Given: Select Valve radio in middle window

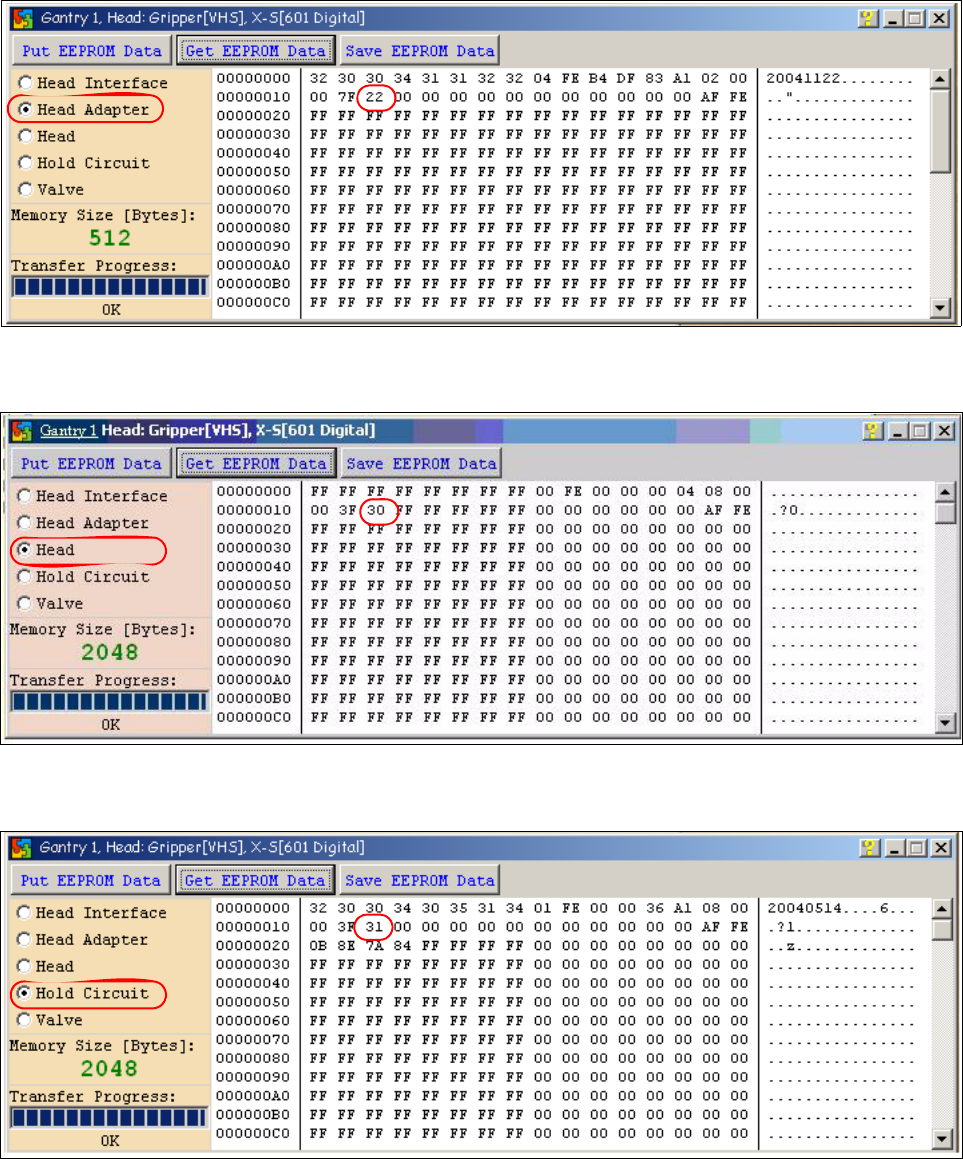Looking at the screenshot, I should coord(24,603).
